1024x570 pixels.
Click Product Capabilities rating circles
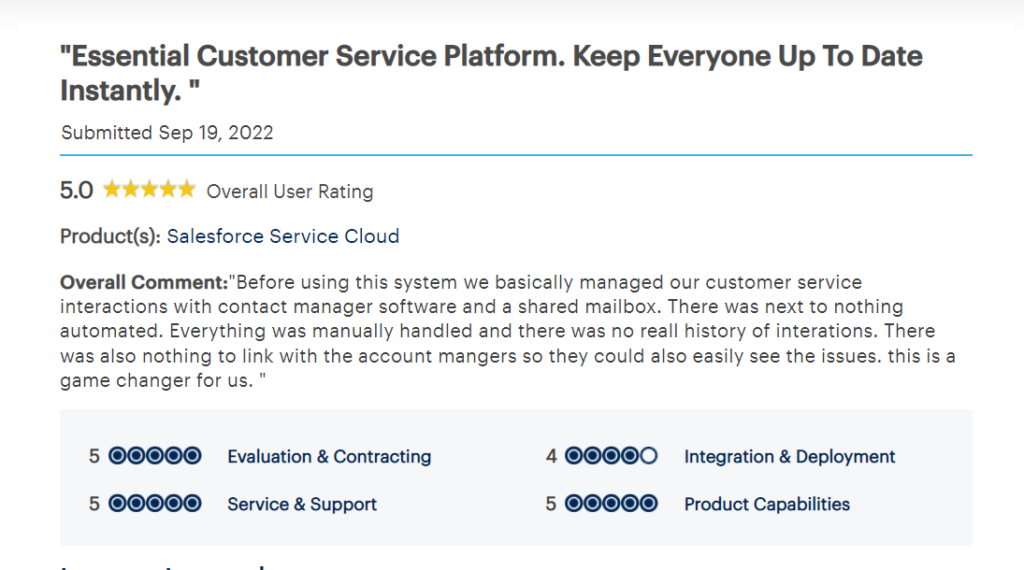pos(611,504)
